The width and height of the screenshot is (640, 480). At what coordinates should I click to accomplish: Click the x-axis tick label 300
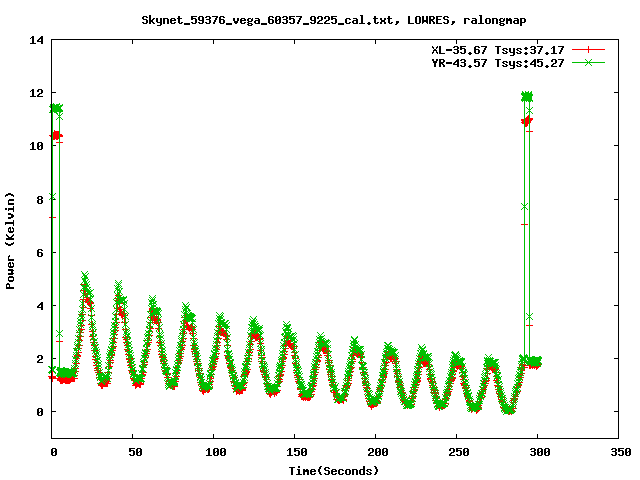540,452
